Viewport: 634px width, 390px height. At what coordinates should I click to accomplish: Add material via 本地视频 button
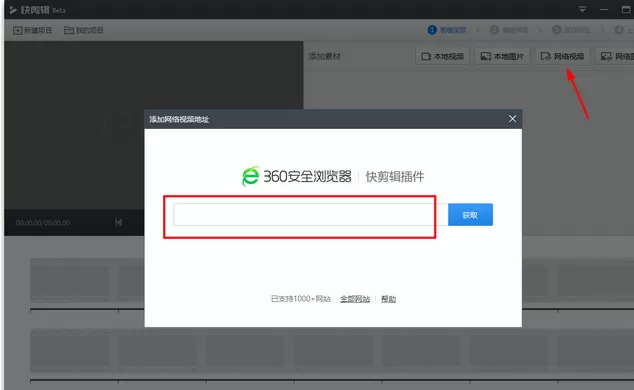click(x=442, y=56)
